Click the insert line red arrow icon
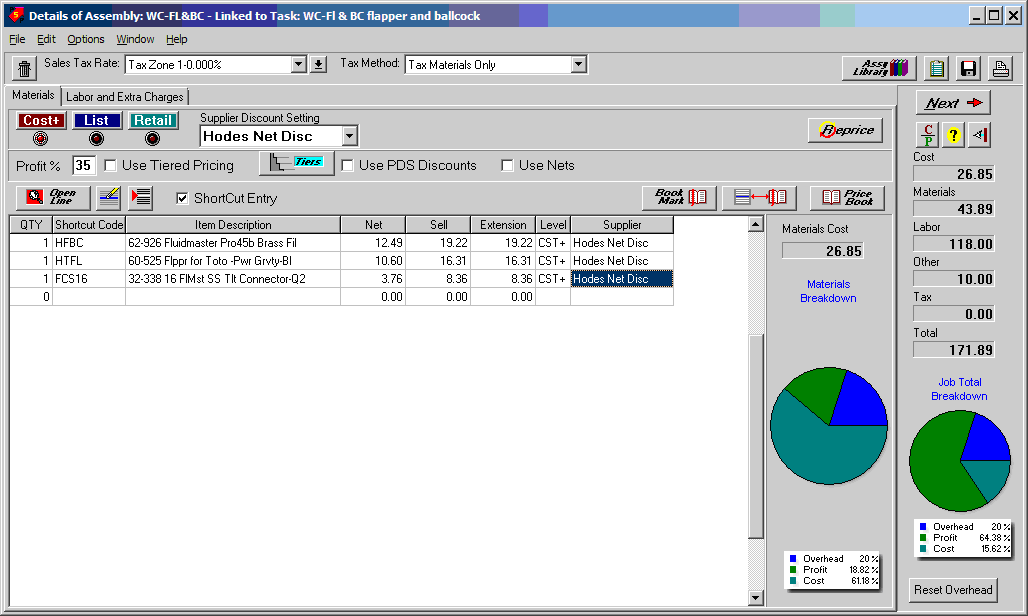Viewport: 1028px width, 616px height. [140, 197]
